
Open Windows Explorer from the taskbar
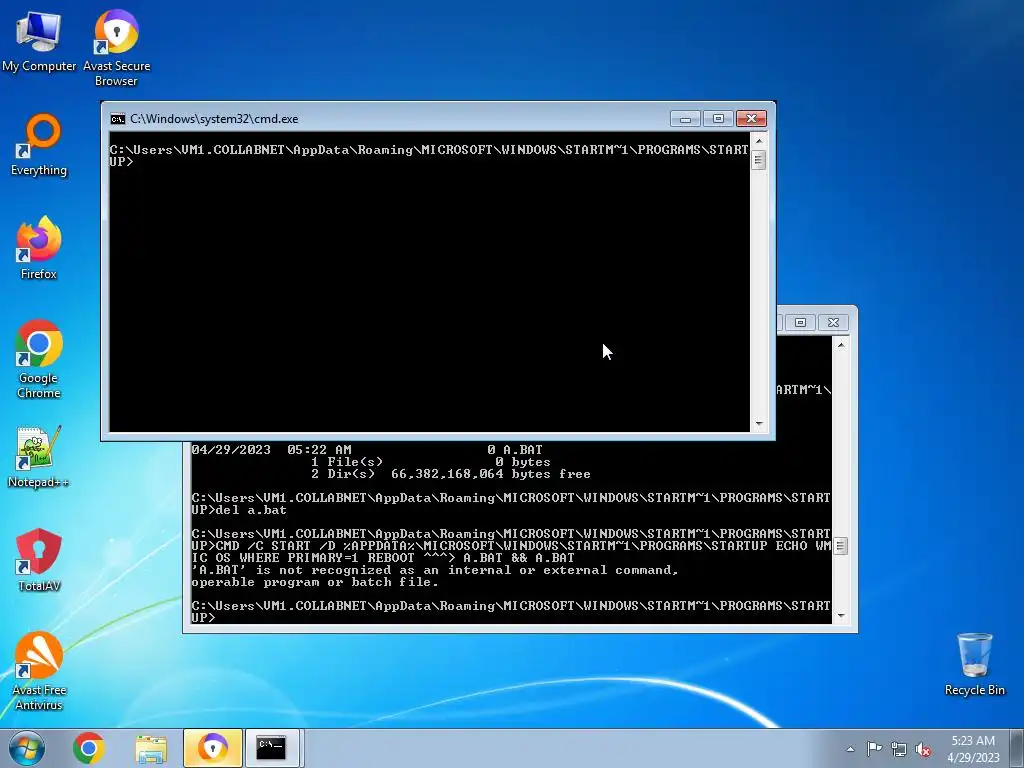(x=151, y=748)
